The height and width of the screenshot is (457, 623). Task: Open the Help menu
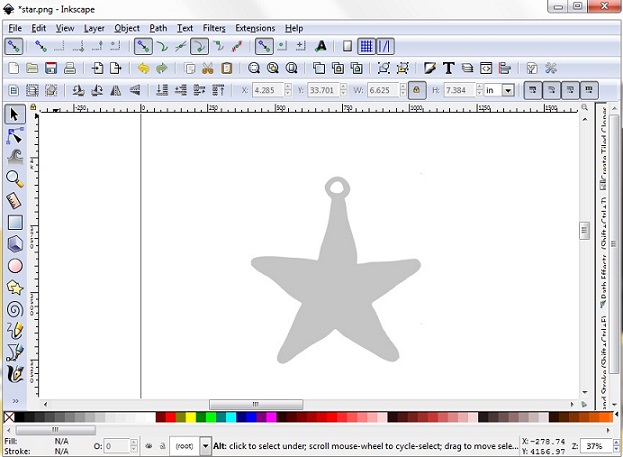[x=294, y=28]
